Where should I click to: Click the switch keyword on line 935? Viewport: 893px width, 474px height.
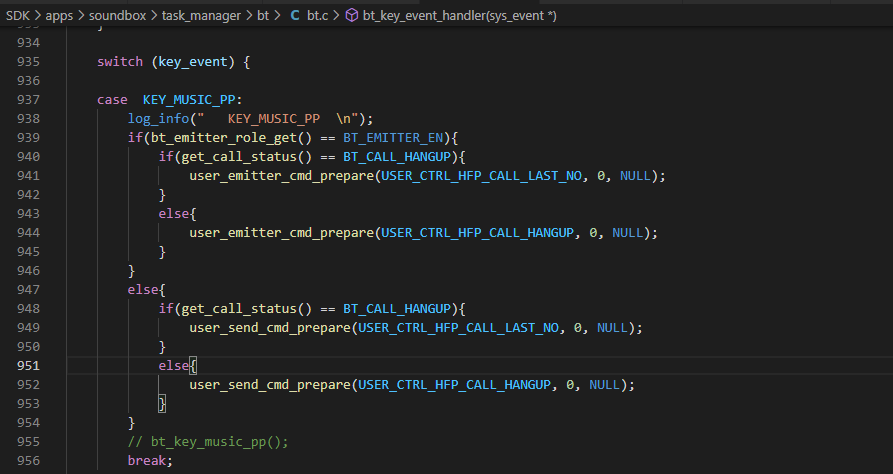tap(120, 62)
